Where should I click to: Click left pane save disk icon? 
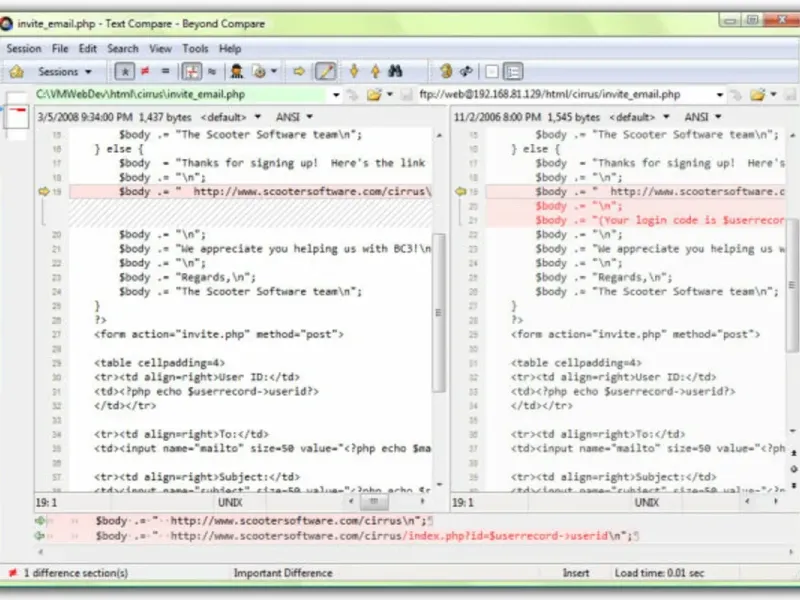(407, 94)
